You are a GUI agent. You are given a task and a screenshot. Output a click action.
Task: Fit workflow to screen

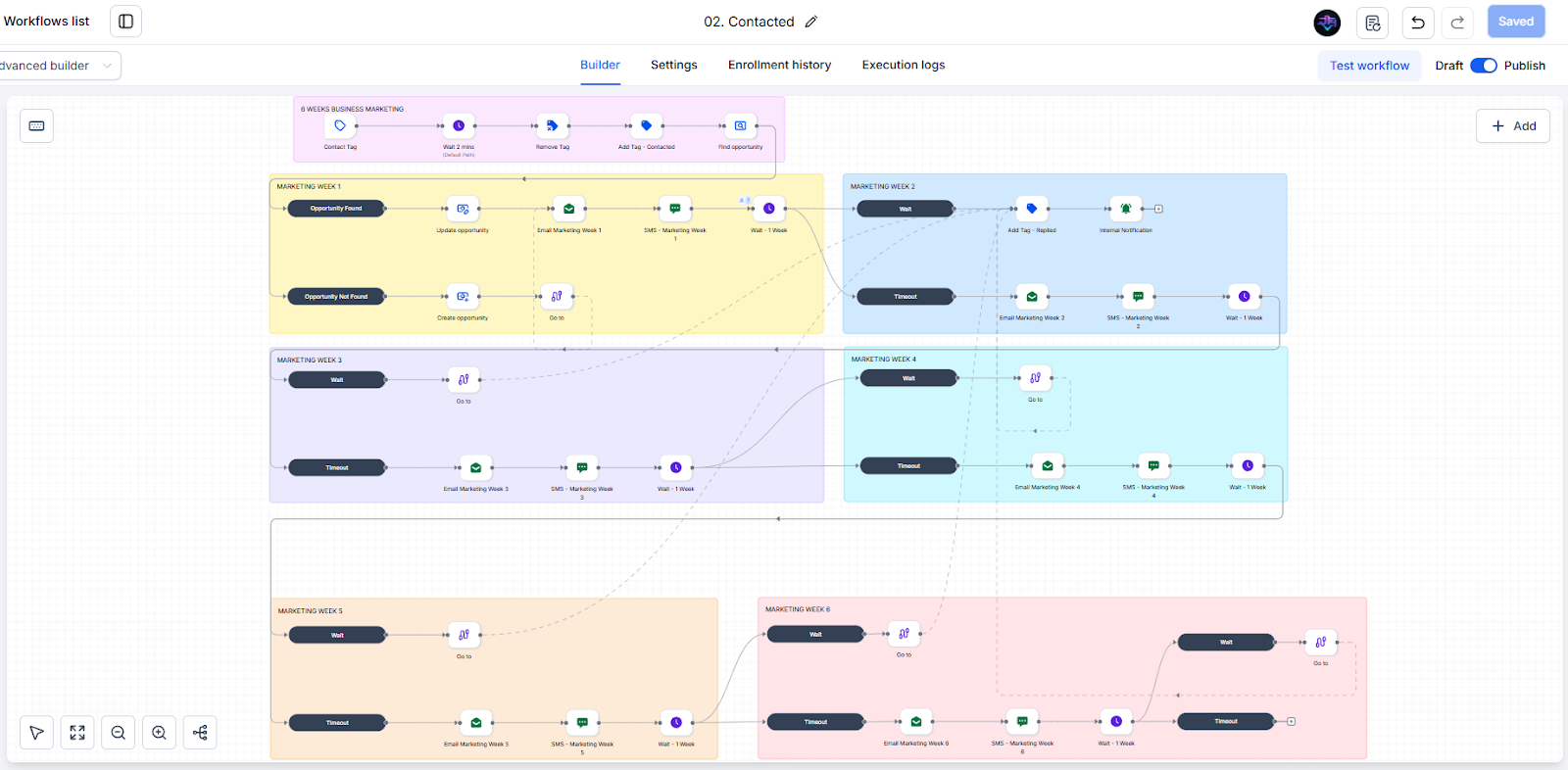point(77,733)
